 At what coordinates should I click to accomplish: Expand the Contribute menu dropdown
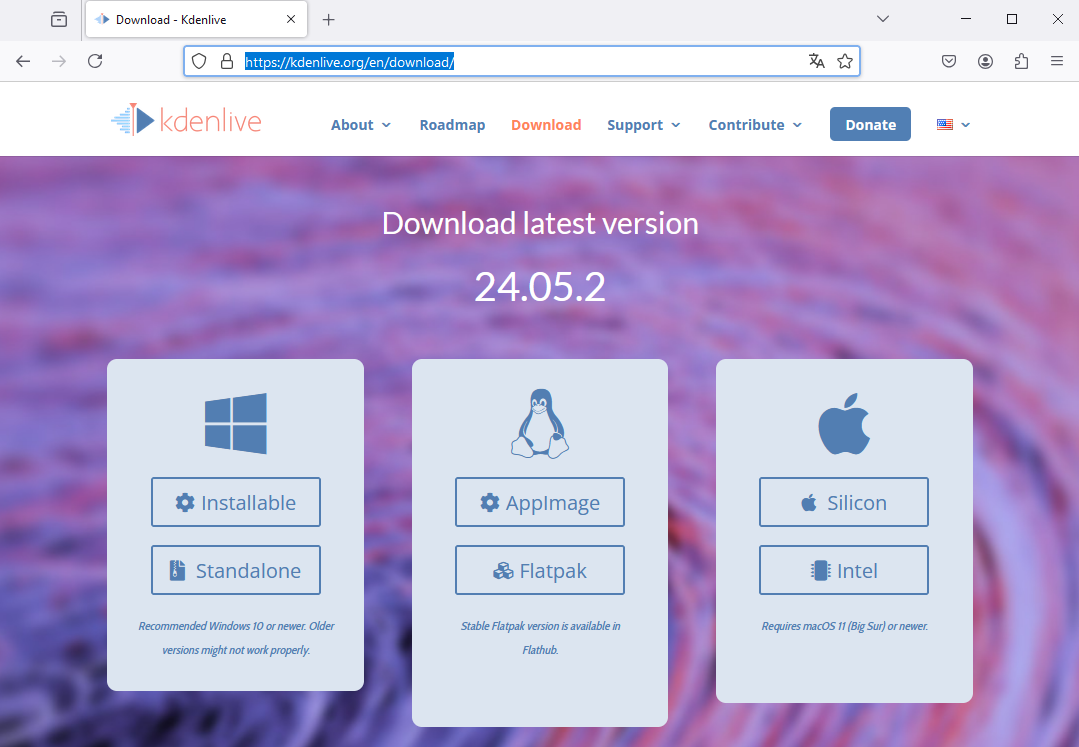click(x=798, y=125)
